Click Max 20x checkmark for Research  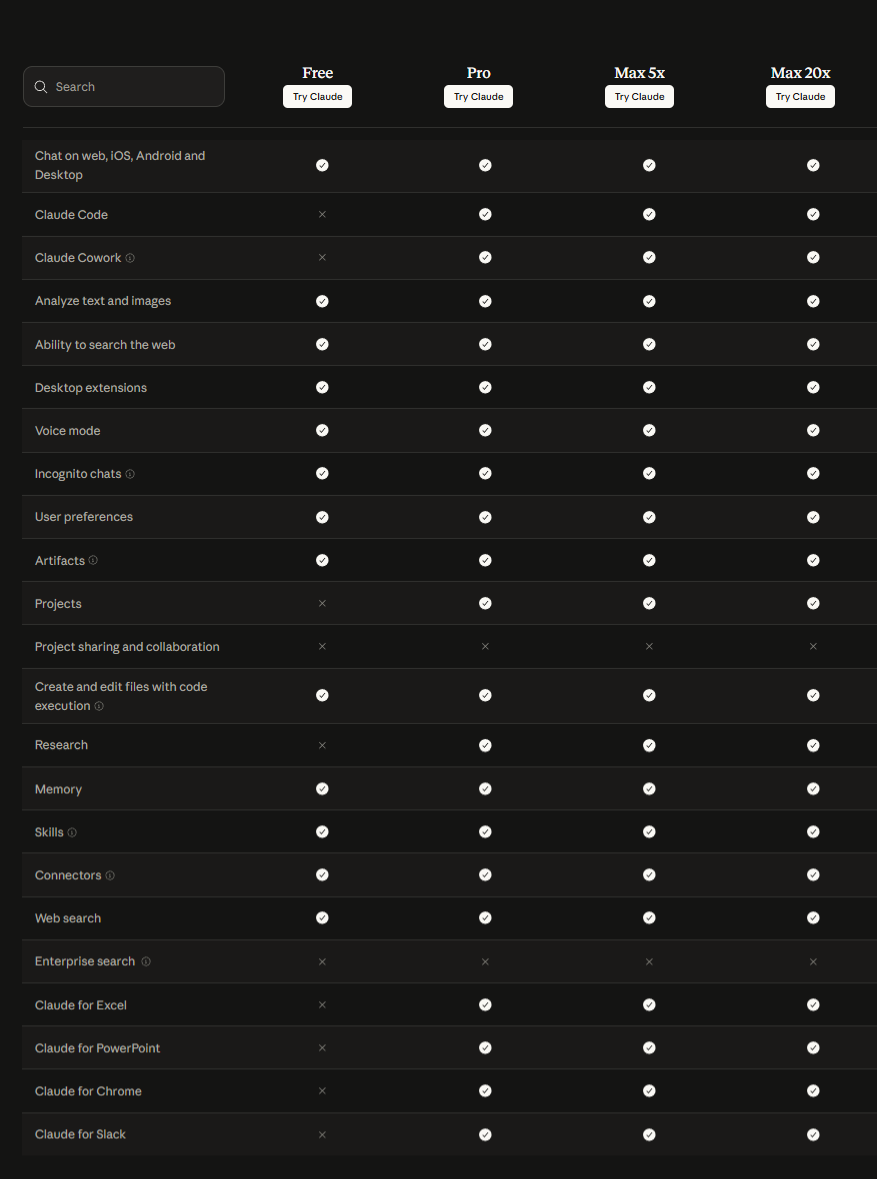pos(813,745)
